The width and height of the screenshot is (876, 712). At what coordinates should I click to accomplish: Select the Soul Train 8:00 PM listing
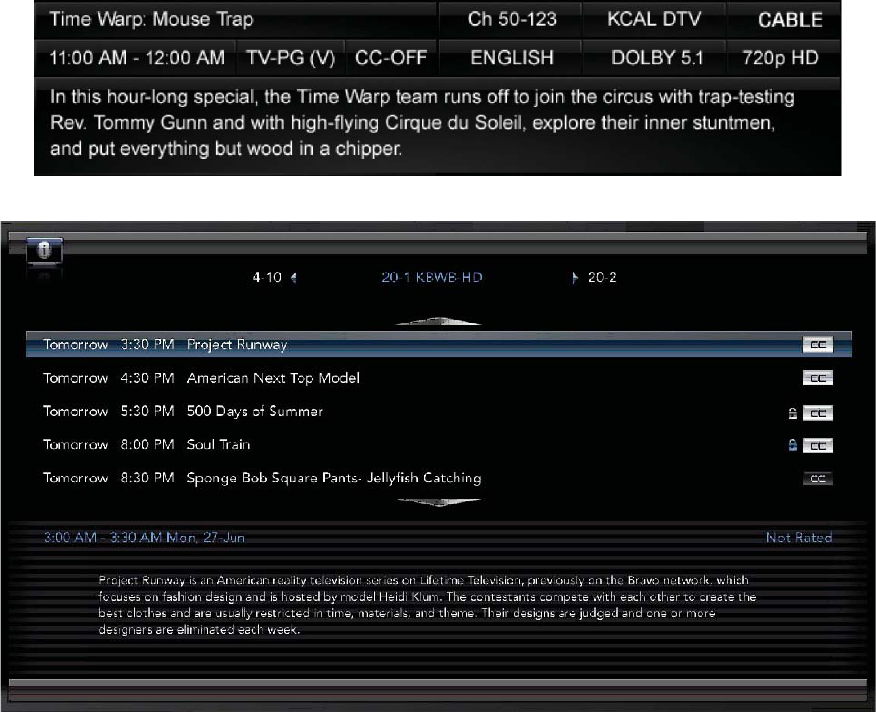(439, 445)
